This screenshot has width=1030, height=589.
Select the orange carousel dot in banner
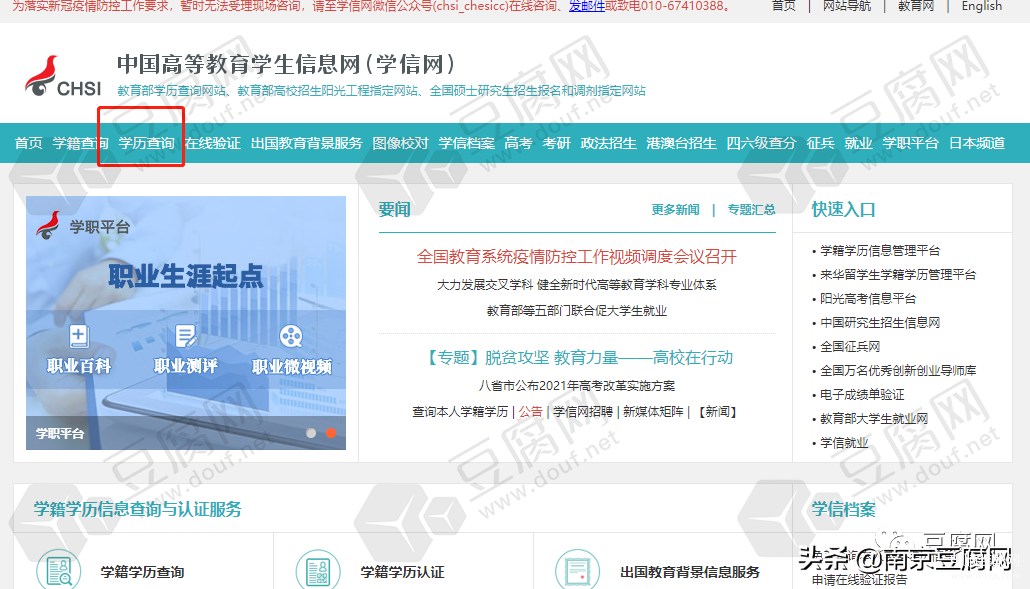point(331,433)
